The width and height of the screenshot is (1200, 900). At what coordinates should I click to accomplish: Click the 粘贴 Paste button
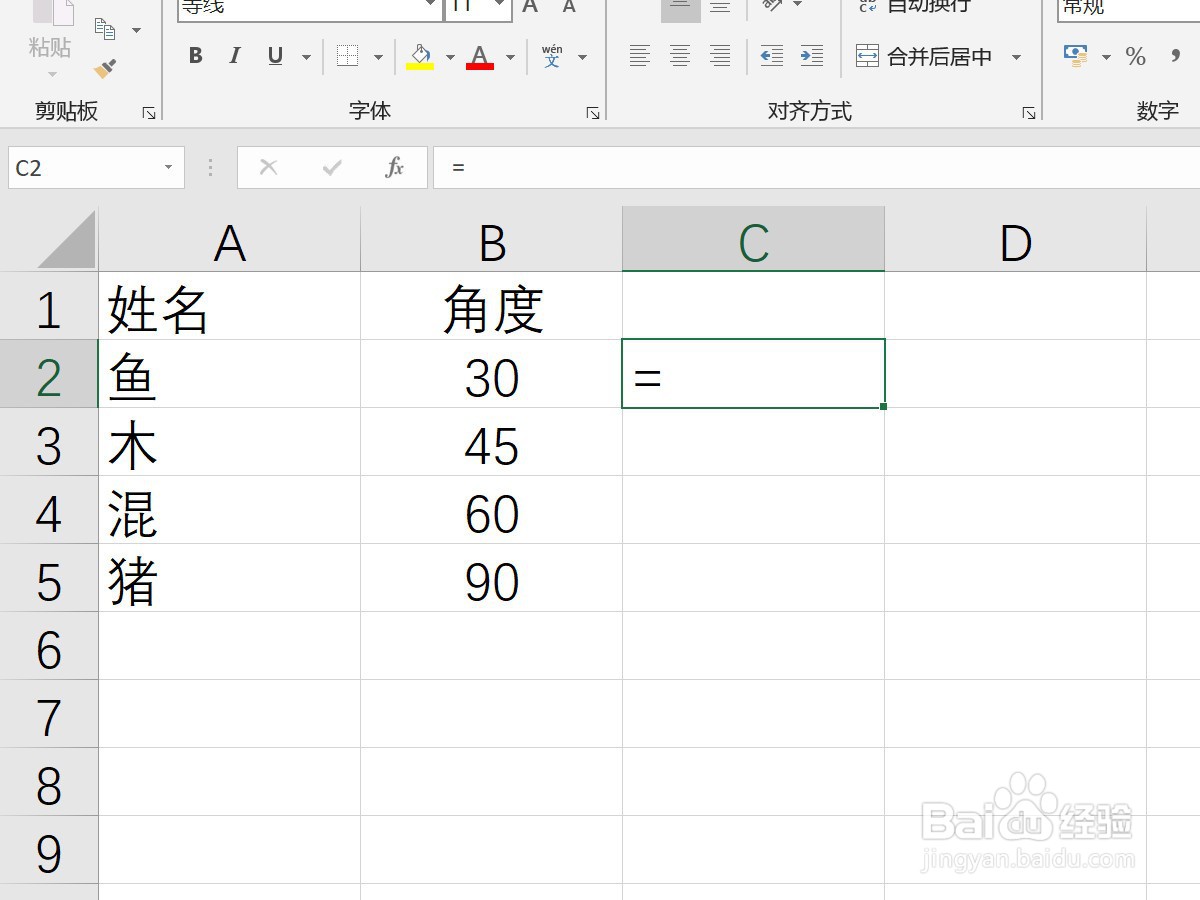[x=49, y=40]
